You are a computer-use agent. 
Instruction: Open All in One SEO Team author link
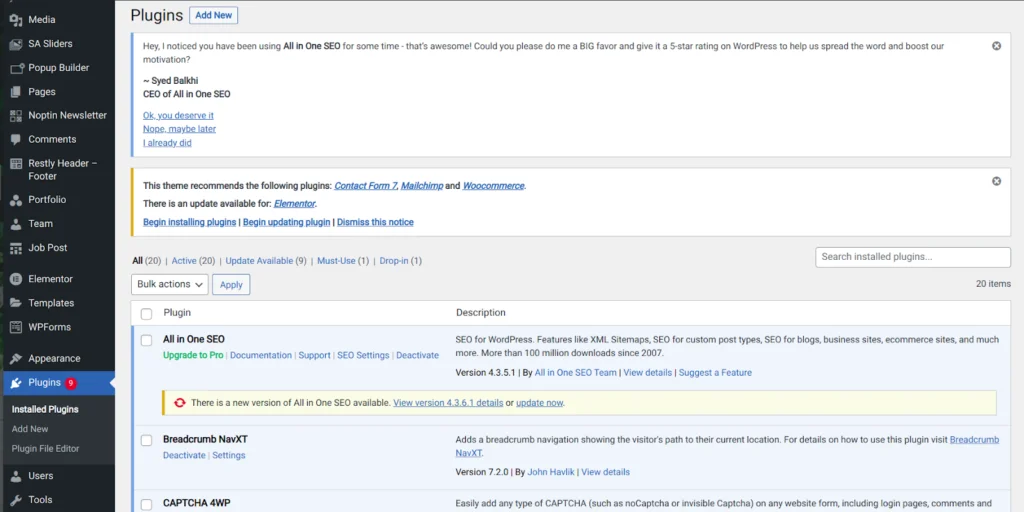coord(575,373)
